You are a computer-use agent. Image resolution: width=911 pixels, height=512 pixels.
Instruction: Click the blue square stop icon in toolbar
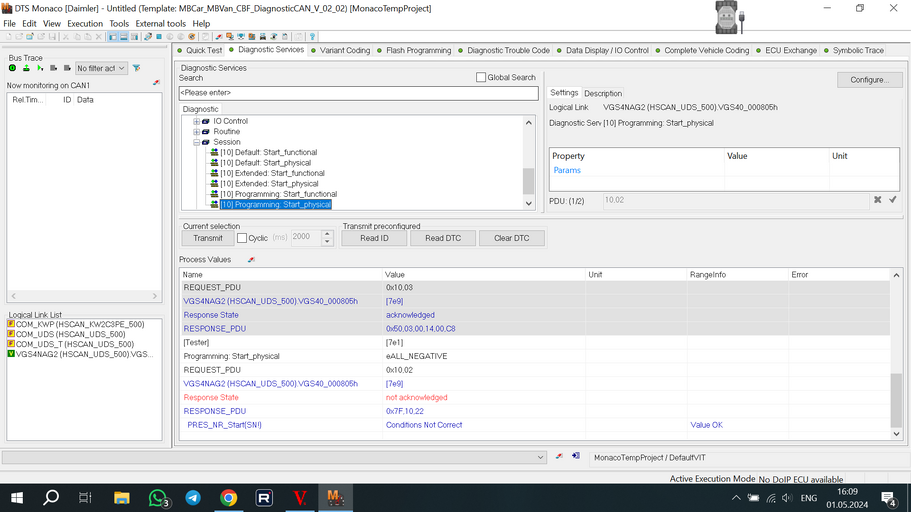(x=159, y=37)
